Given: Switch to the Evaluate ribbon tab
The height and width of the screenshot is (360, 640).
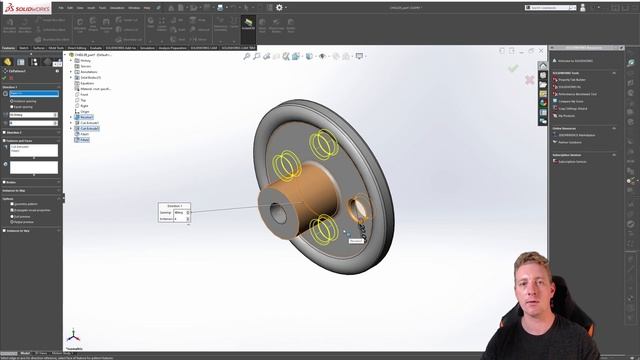Looking at the screenshot, I should 96,48.
